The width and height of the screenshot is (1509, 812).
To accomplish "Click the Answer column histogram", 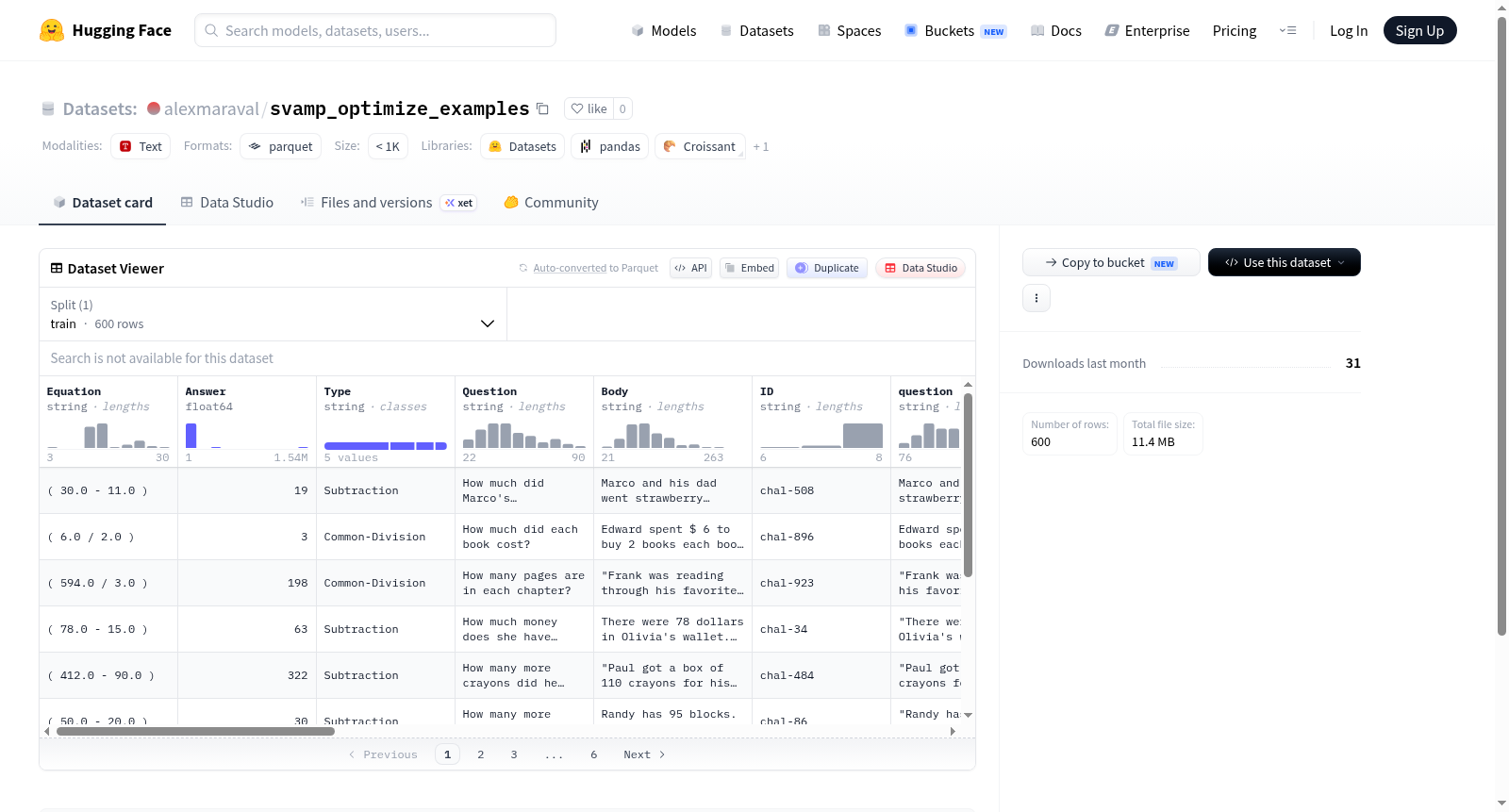I will click(247, 436).
